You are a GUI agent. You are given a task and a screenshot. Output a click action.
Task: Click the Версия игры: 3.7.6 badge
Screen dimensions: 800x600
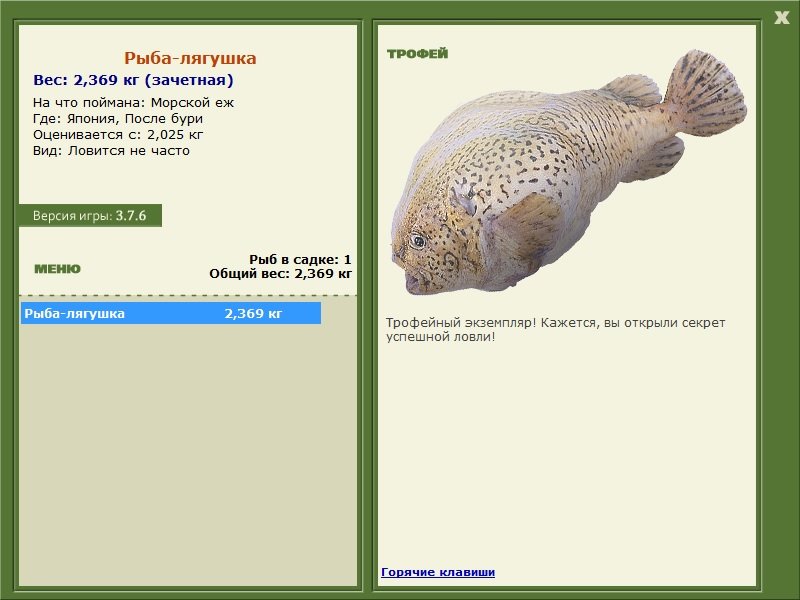point(90,215)
